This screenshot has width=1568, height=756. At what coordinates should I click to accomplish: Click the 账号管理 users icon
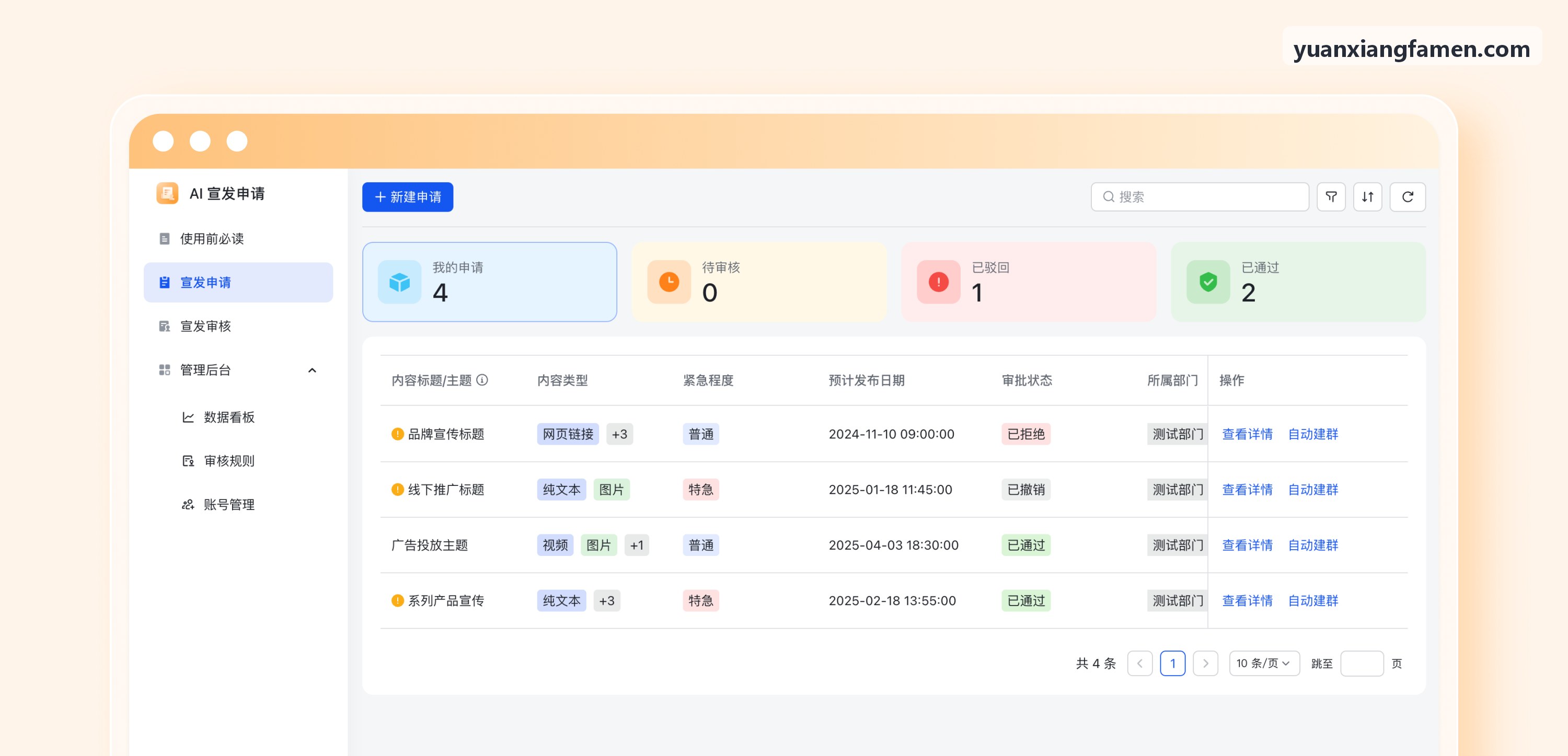pyautogui.click(x=188, y=505)
